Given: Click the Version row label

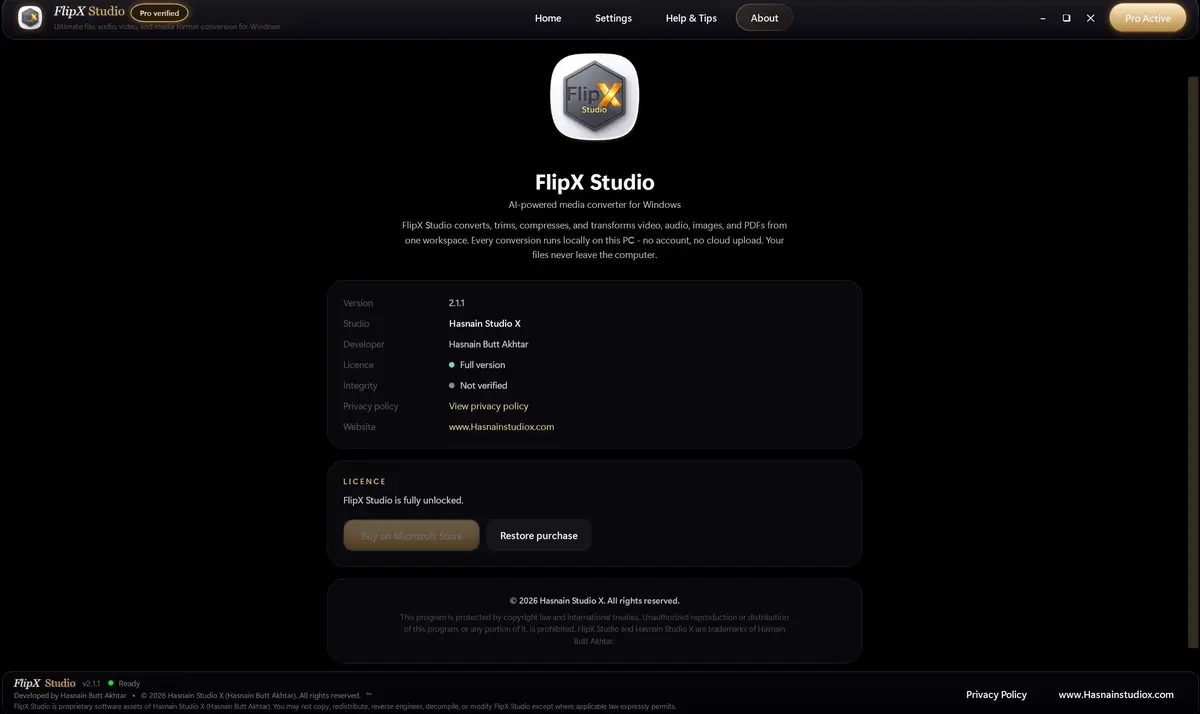Looking at the screenshot, I should (x=358, y=303).
